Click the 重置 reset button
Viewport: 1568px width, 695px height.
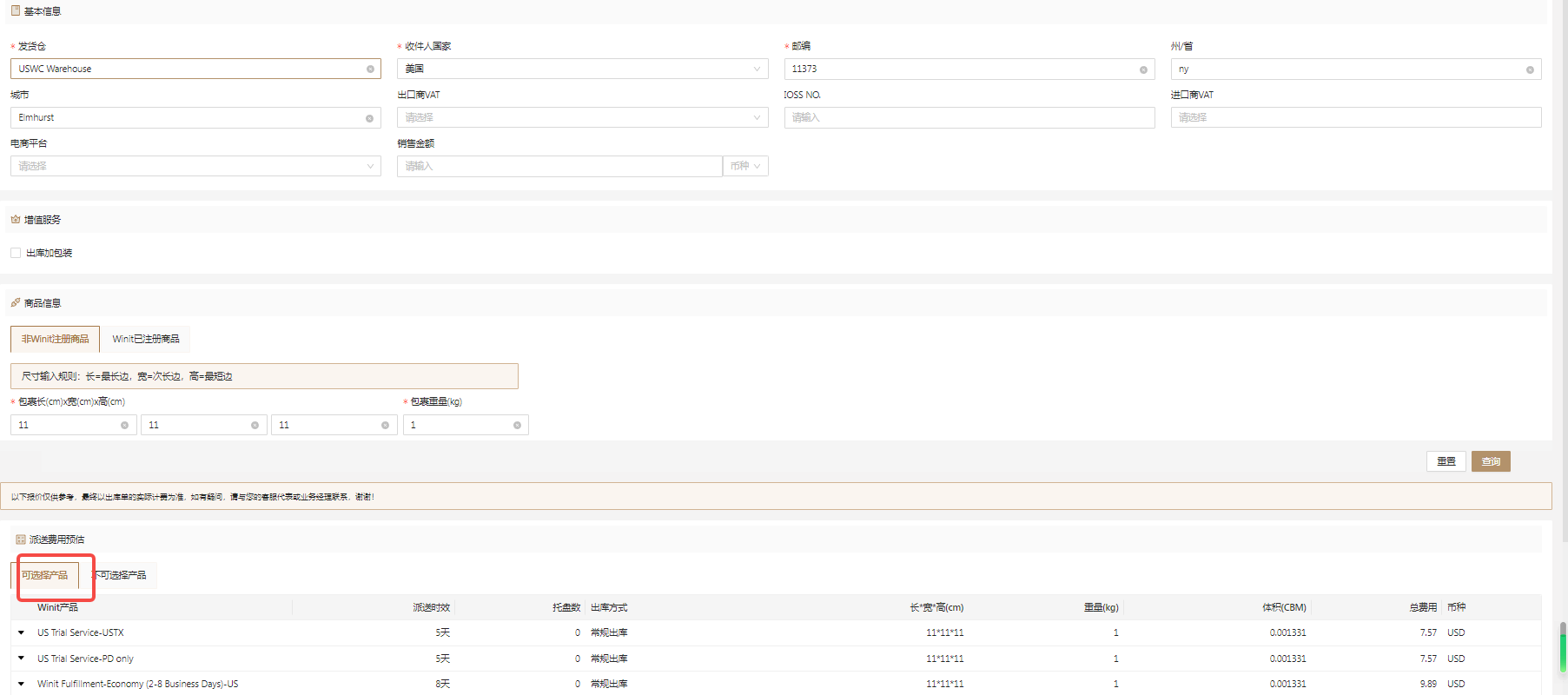click(1446, 461)
